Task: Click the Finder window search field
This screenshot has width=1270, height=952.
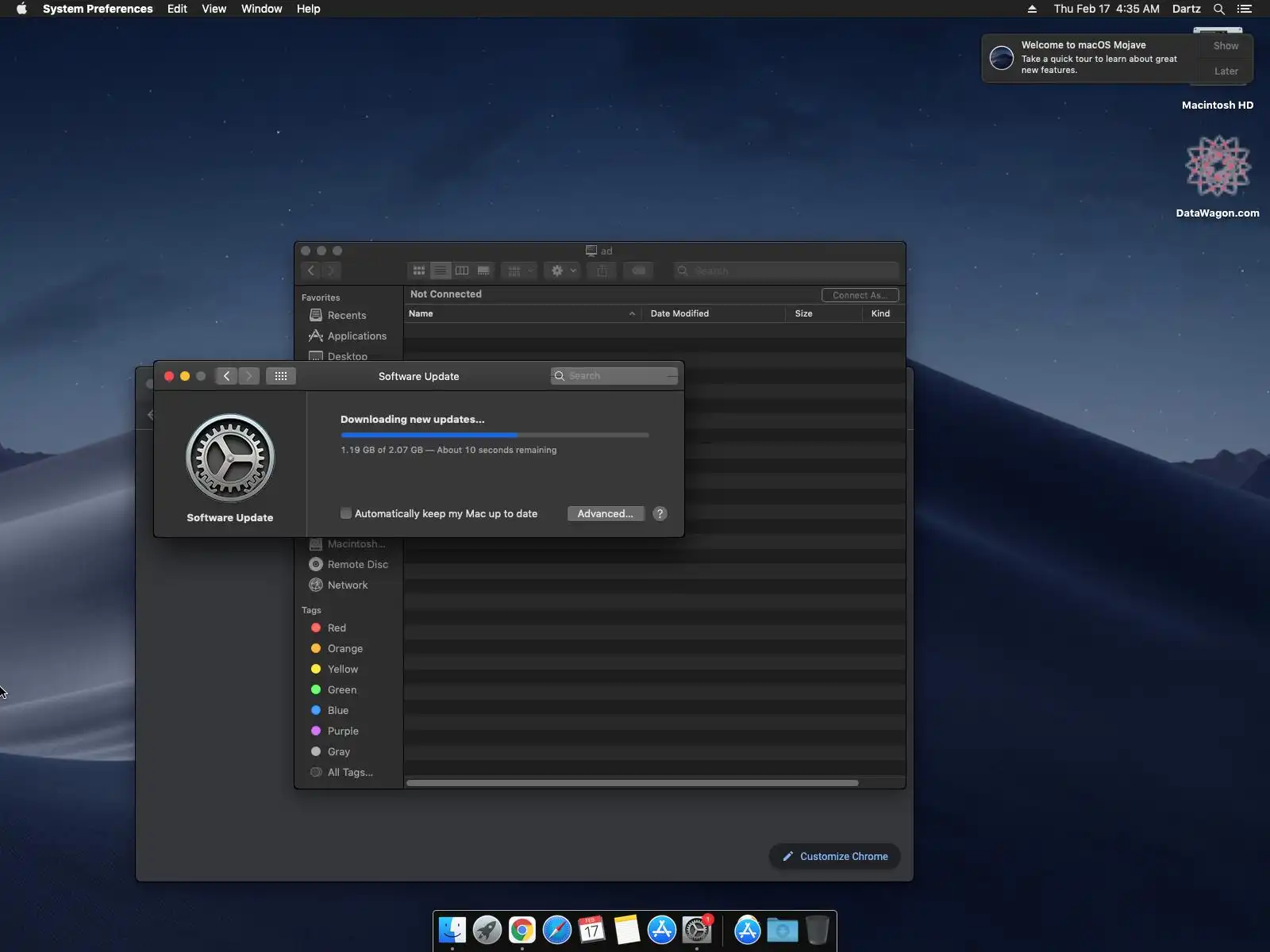Action: pos(787,271)
